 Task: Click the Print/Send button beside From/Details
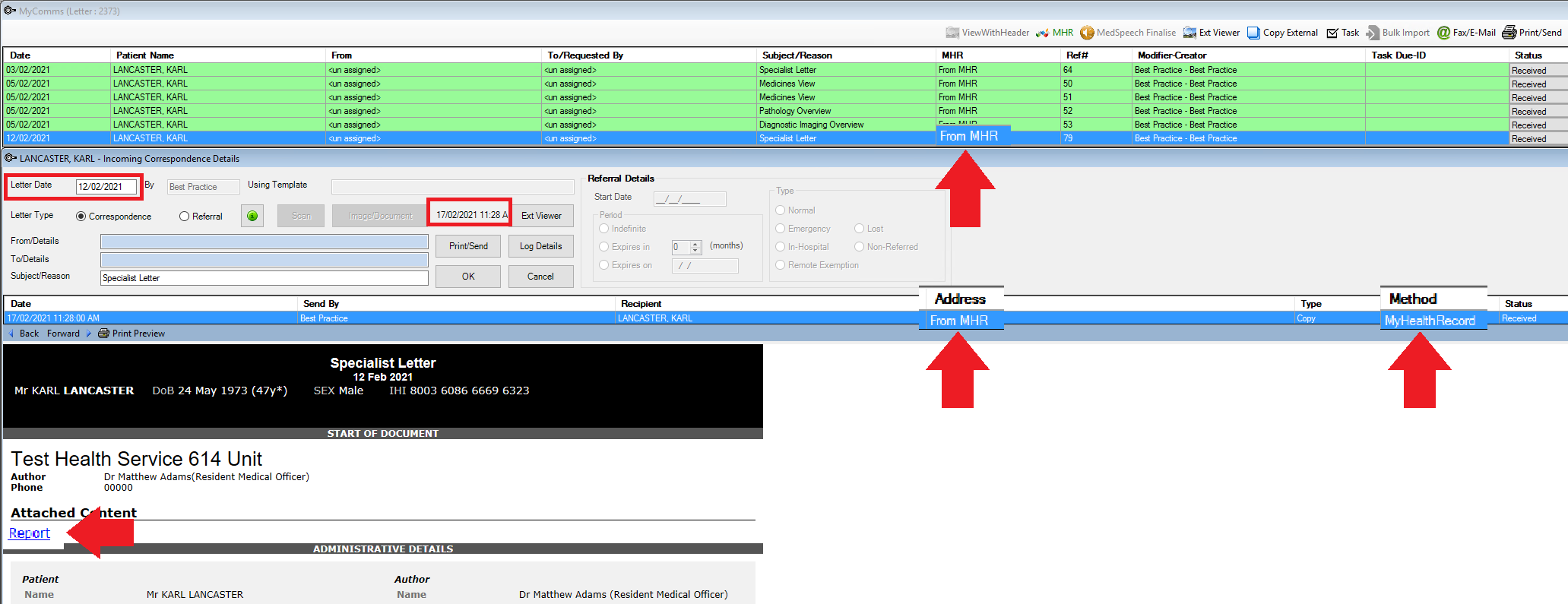[x=468, y=246]
